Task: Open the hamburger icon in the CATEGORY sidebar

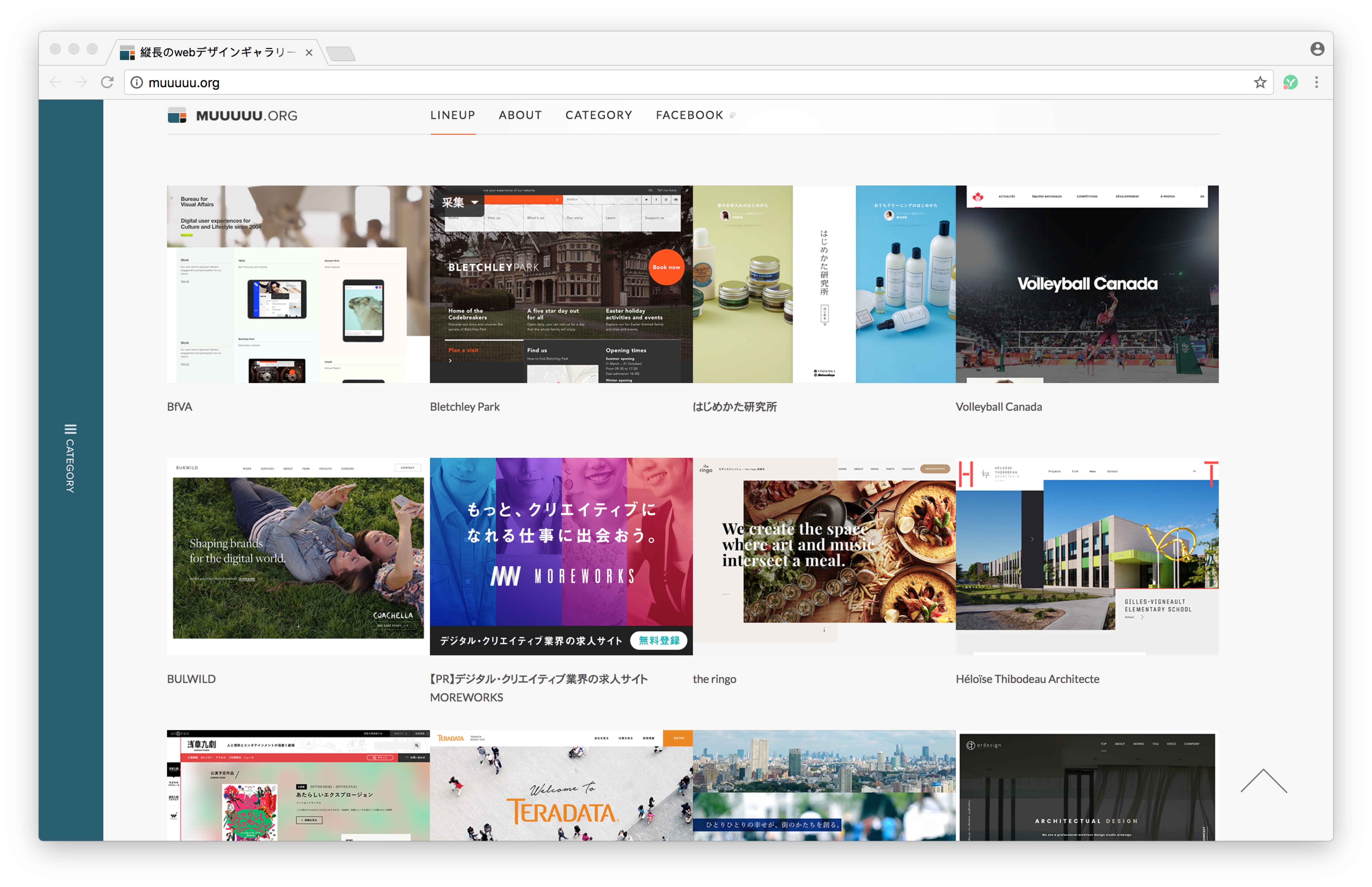Action: pos(70,429)
